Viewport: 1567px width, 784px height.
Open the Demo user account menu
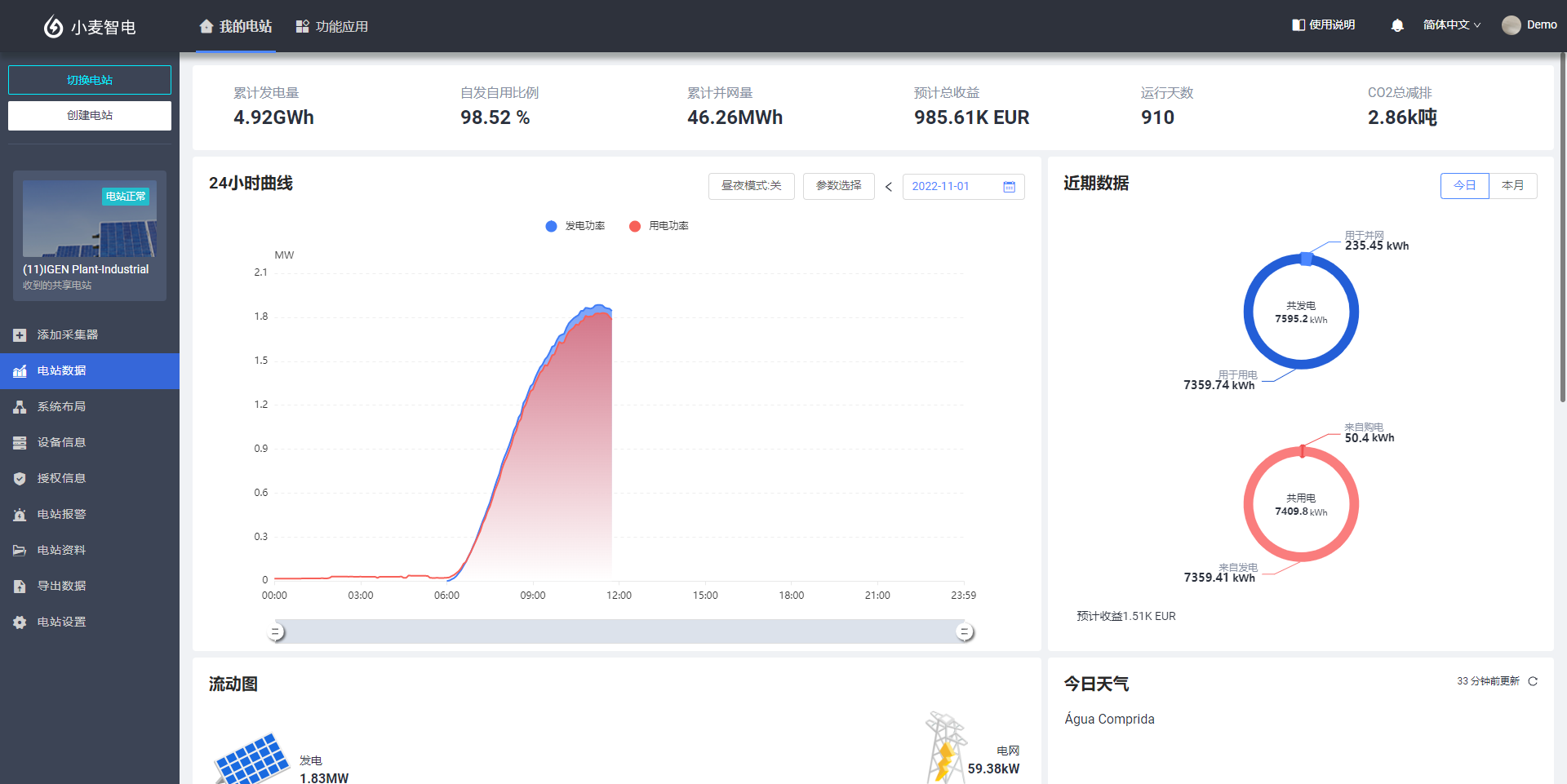1529,25
